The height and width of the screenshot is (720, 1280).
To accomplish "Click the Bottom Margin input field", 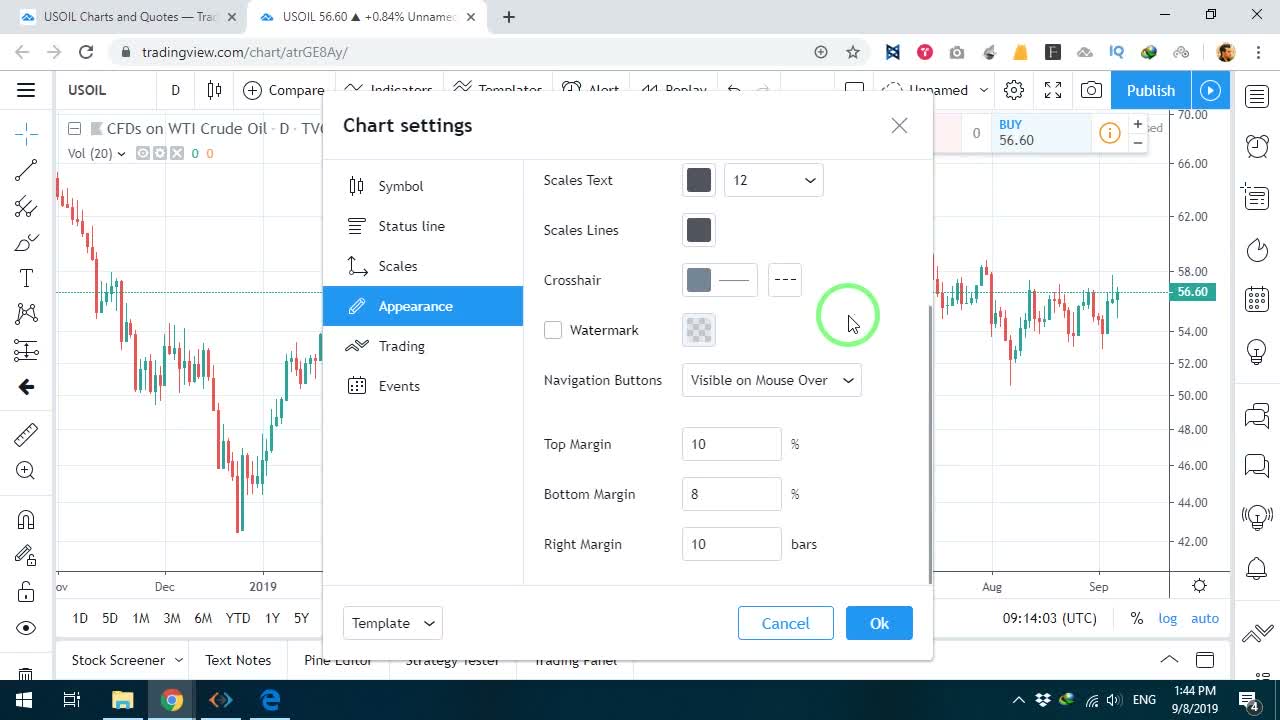I will (x=732, y=494).
